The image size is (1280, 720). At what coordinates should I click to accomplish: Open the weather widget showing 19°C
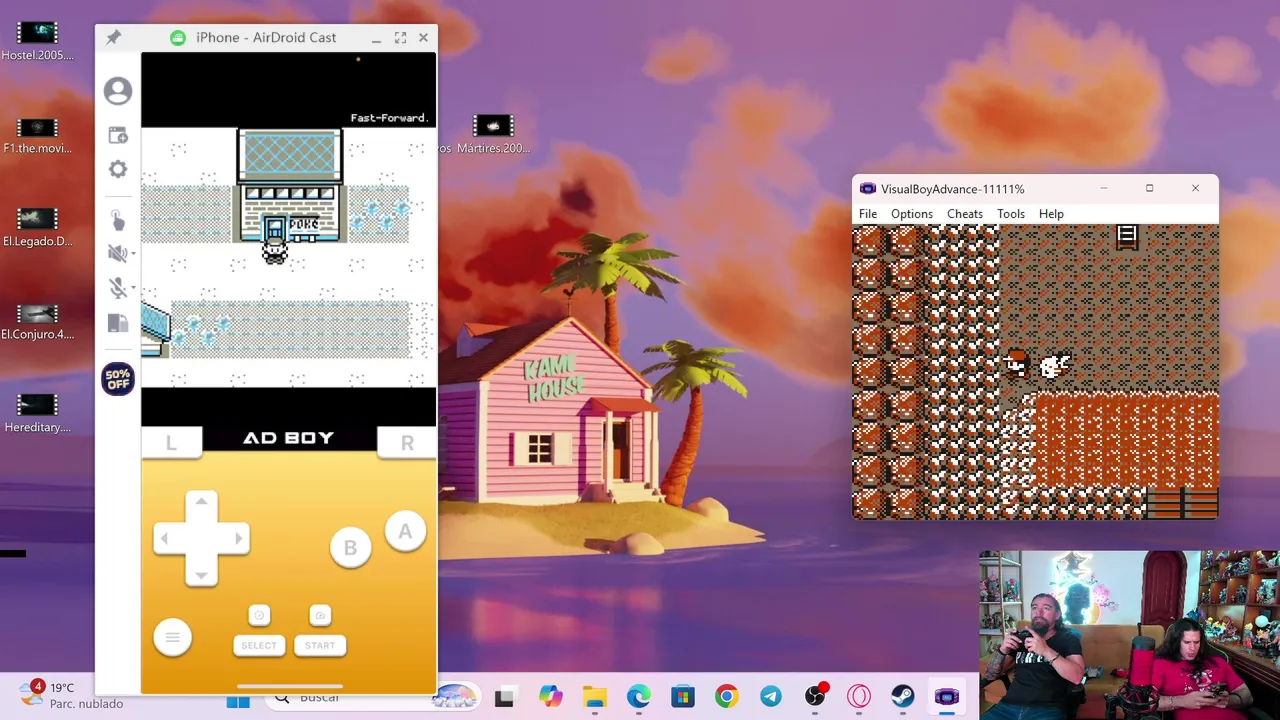(72, 694)
